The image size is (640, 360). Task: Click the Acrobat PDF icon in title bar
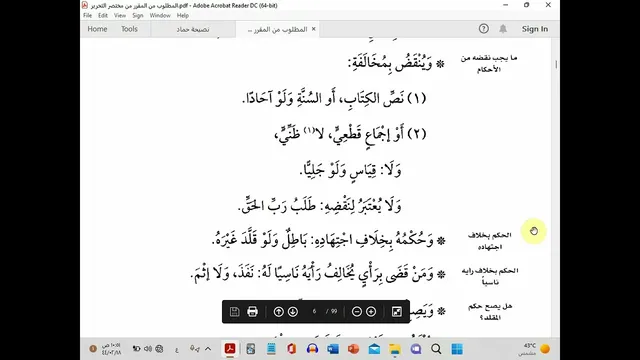(x=84, y=5)
